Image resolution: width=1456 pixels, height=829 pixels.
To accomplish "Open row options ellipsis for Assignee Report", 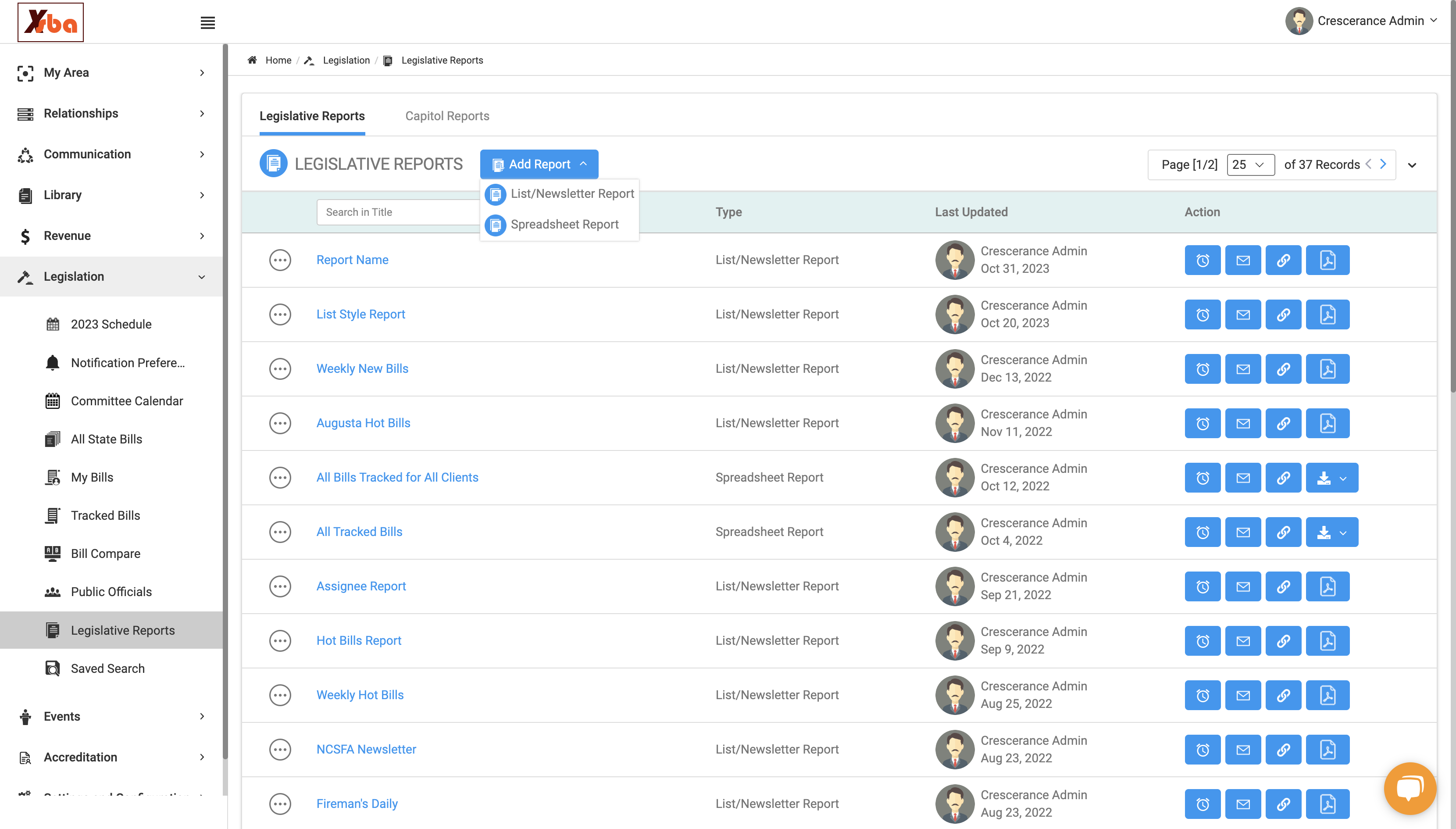I will [279, 586].
